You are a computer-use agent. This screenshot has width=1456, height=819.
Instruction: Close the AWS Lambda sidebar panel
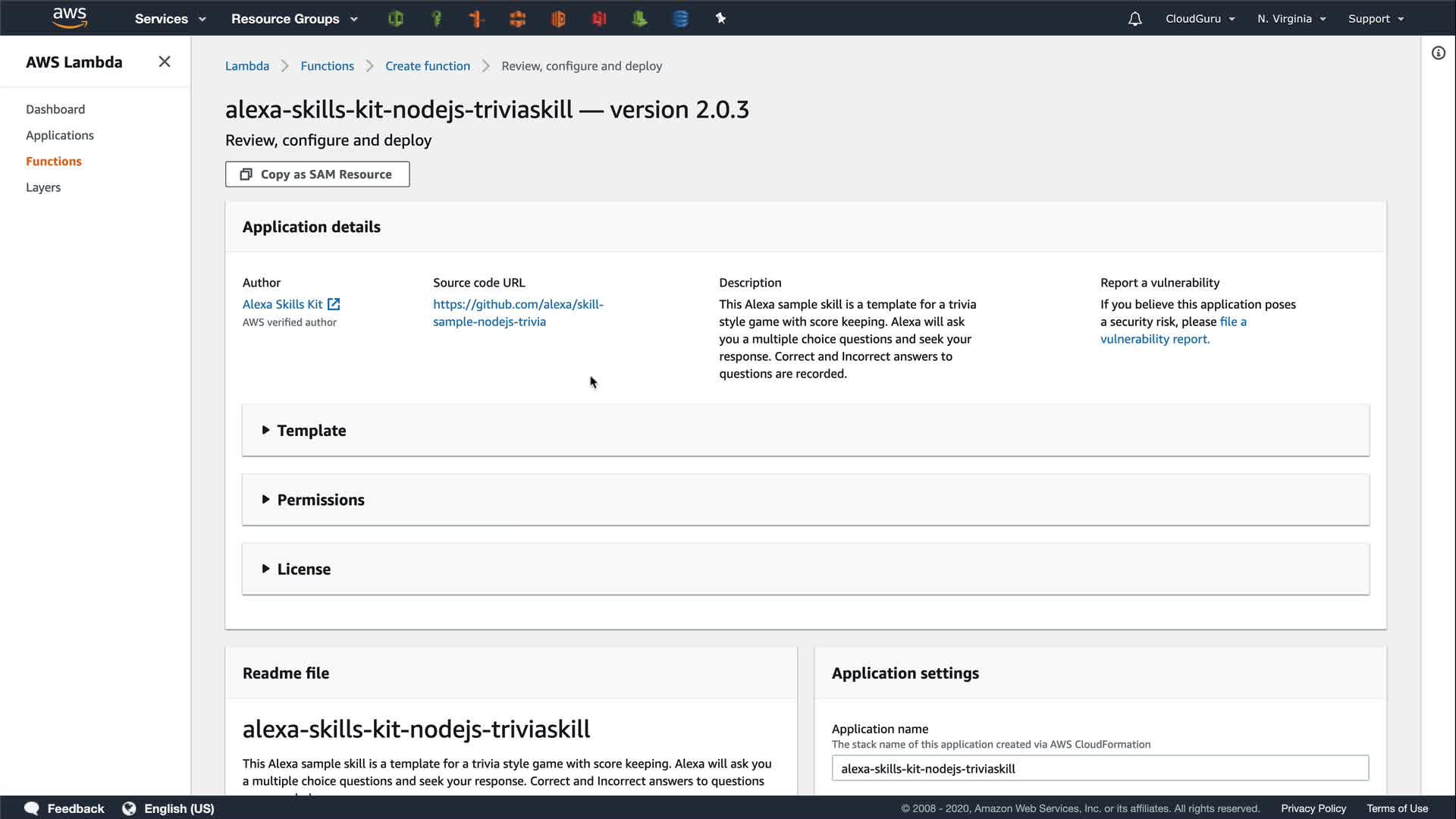(x=164, y=62)
